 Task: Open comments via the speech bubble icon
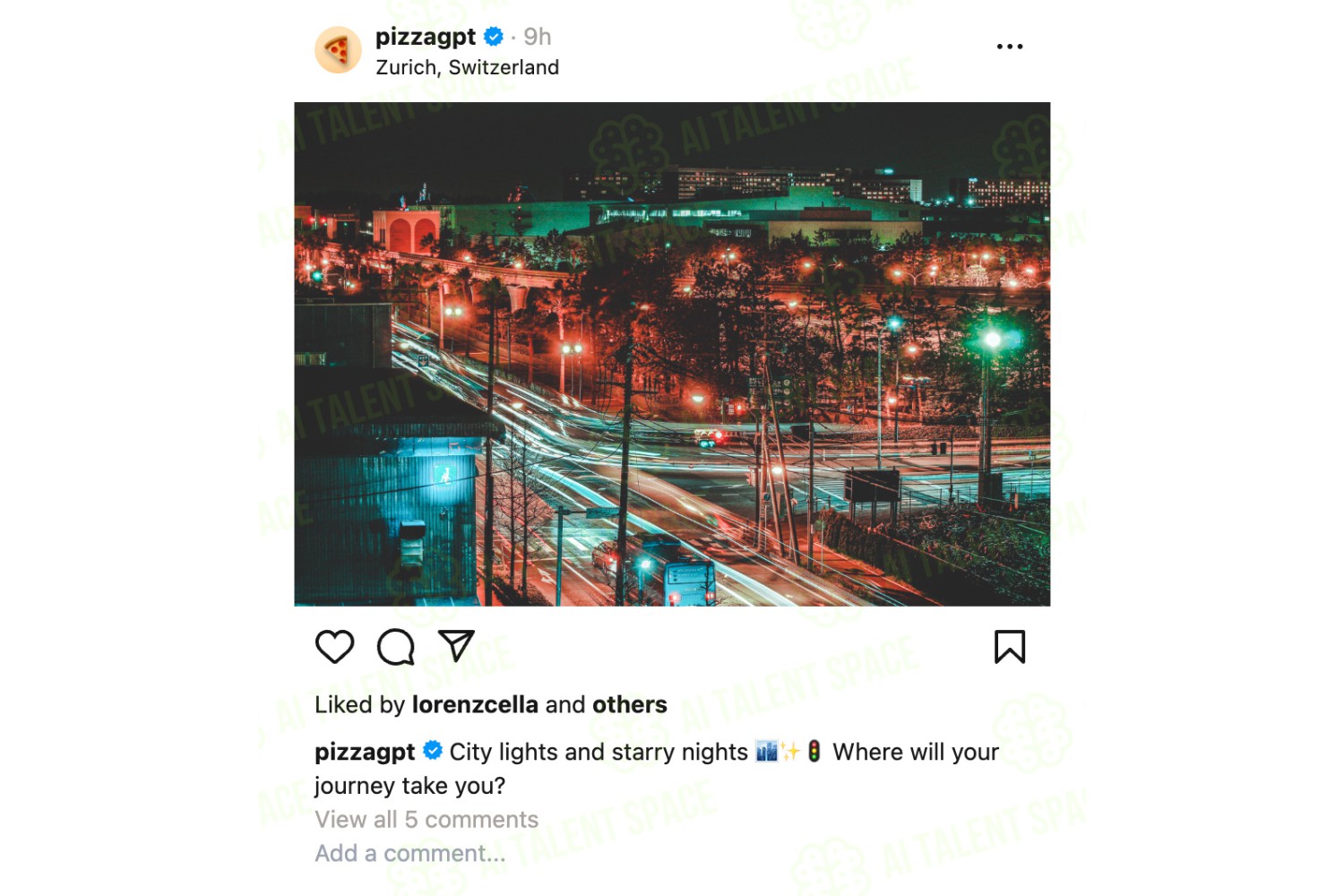tap(396, 647)
